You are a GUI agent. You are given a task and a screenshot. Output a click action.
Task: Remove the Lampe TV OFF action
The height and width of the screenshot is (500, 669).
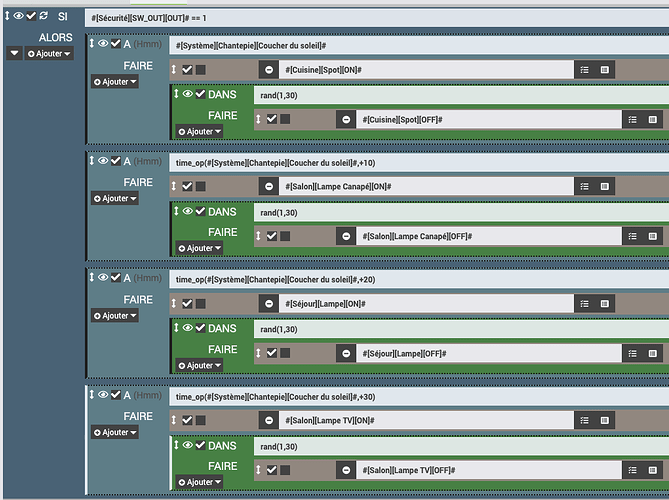tap(346, 470)
